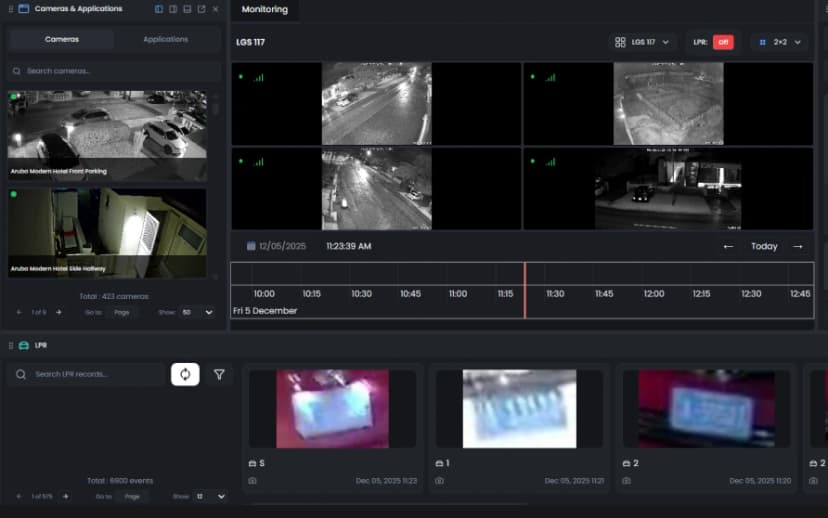The image size is (828, 518).
Task: Open the LGS 117 layout selector dropdown
Action: pyautogui.click(x=642, y=42)
